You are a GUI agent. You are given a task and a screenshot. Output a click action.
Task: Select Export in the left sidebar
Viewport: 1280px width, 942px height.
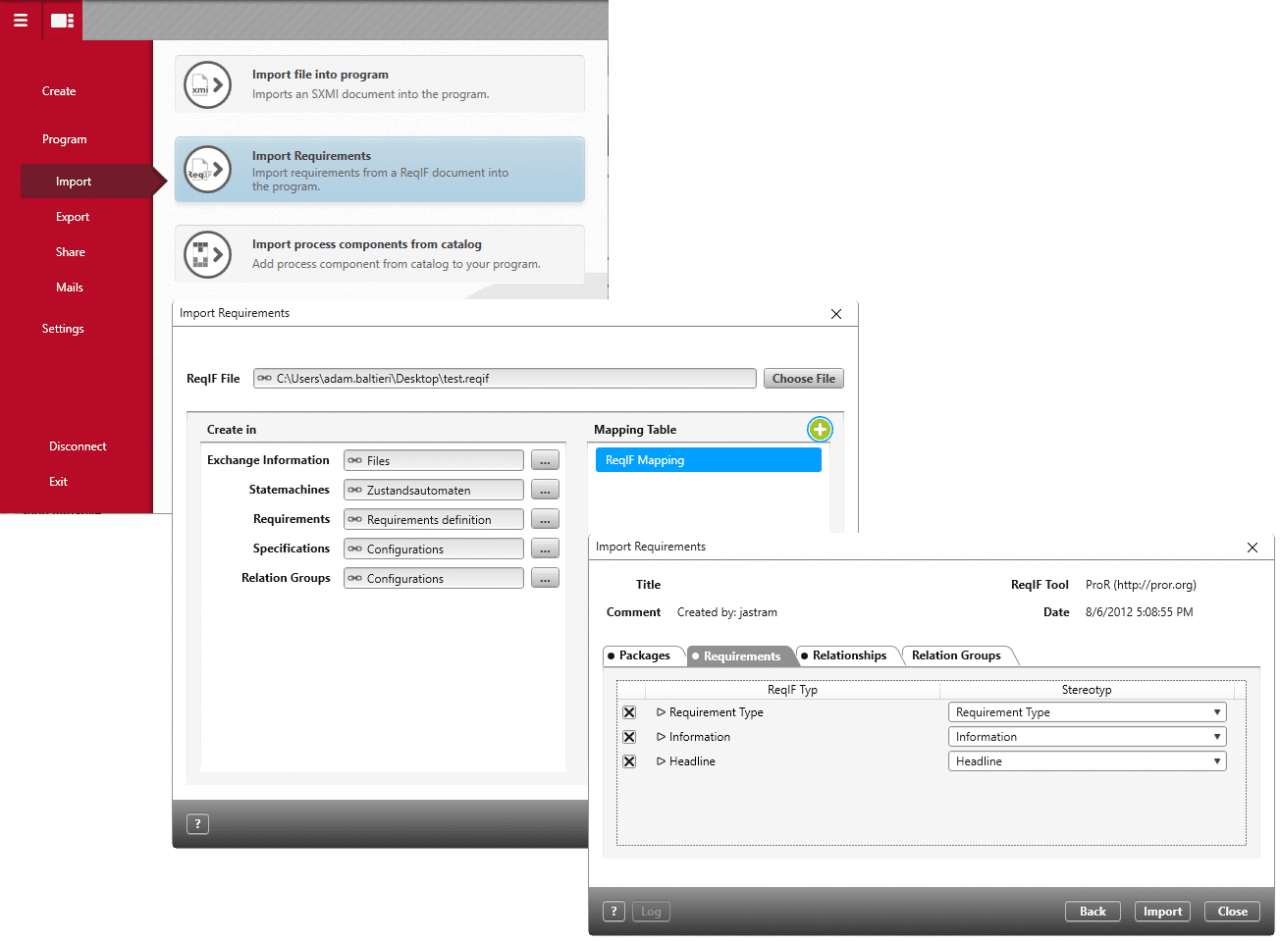click(72, 217)
